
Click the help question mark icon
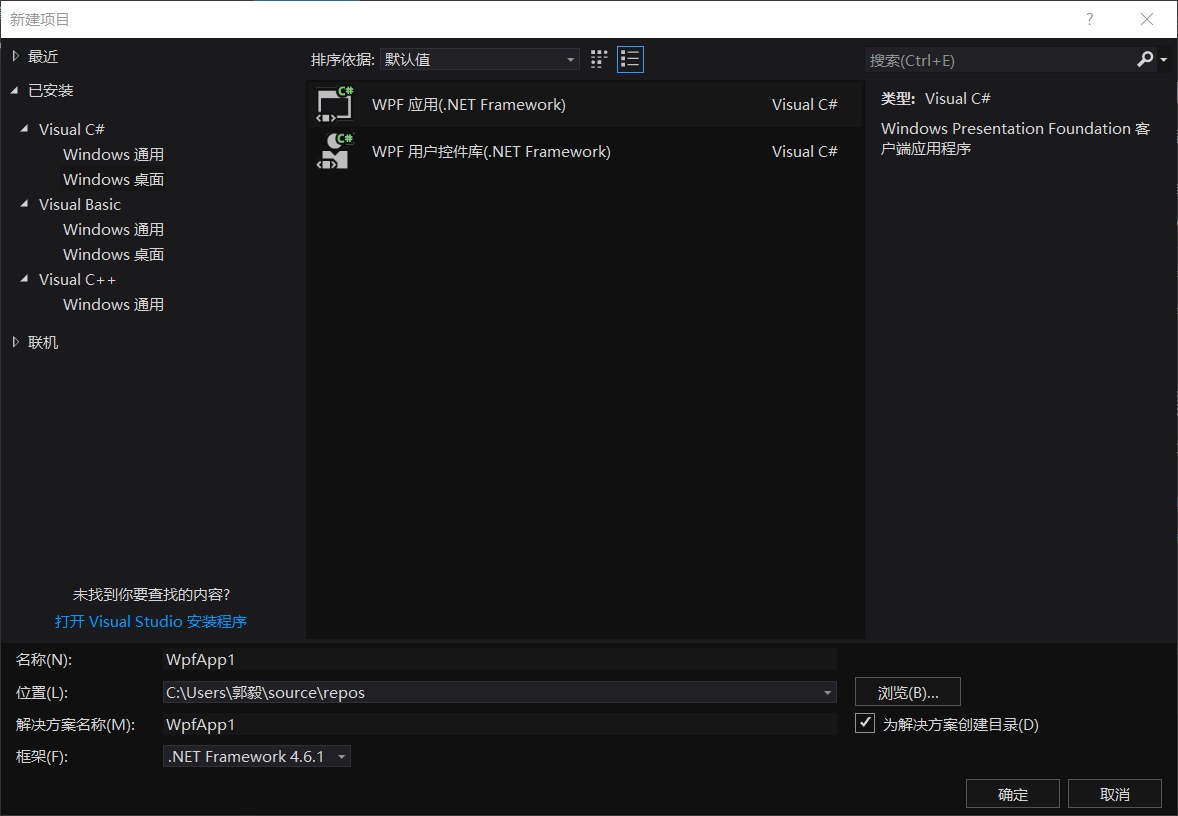[x=1089, y=20]
